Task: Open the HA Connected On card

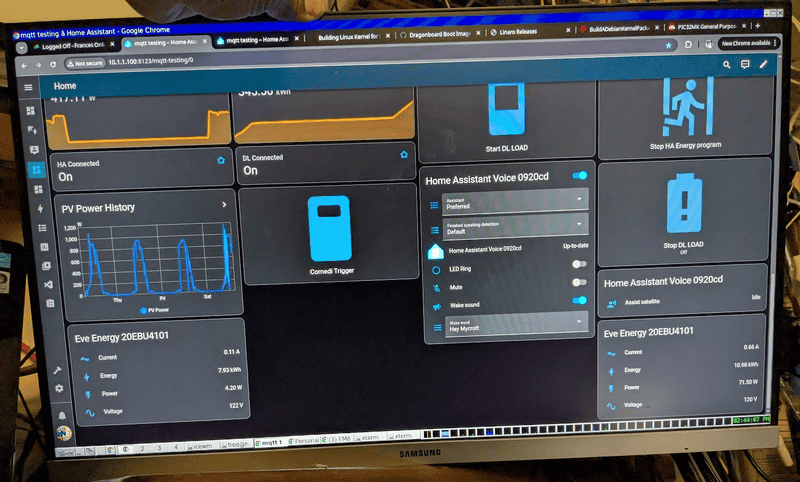Action: (141, 170)
